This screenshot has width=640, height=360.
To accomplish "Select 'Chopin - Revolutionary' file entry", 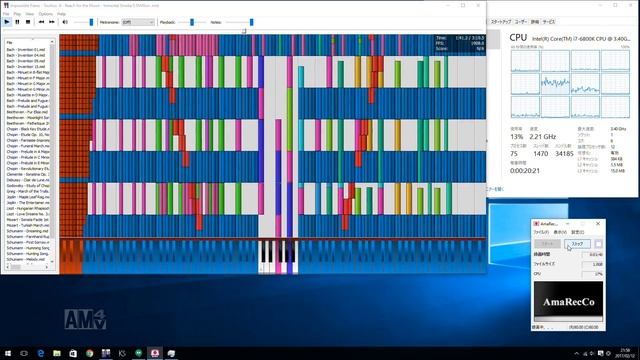I will point(27,169).
